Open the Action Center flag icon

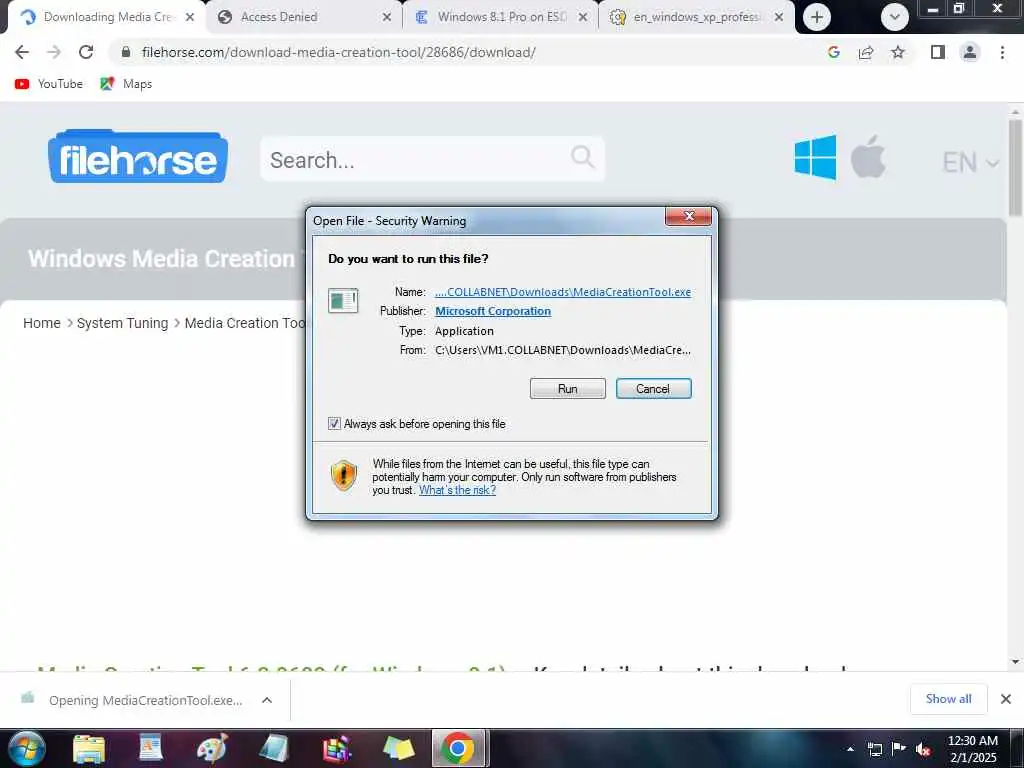coord(899,749)
